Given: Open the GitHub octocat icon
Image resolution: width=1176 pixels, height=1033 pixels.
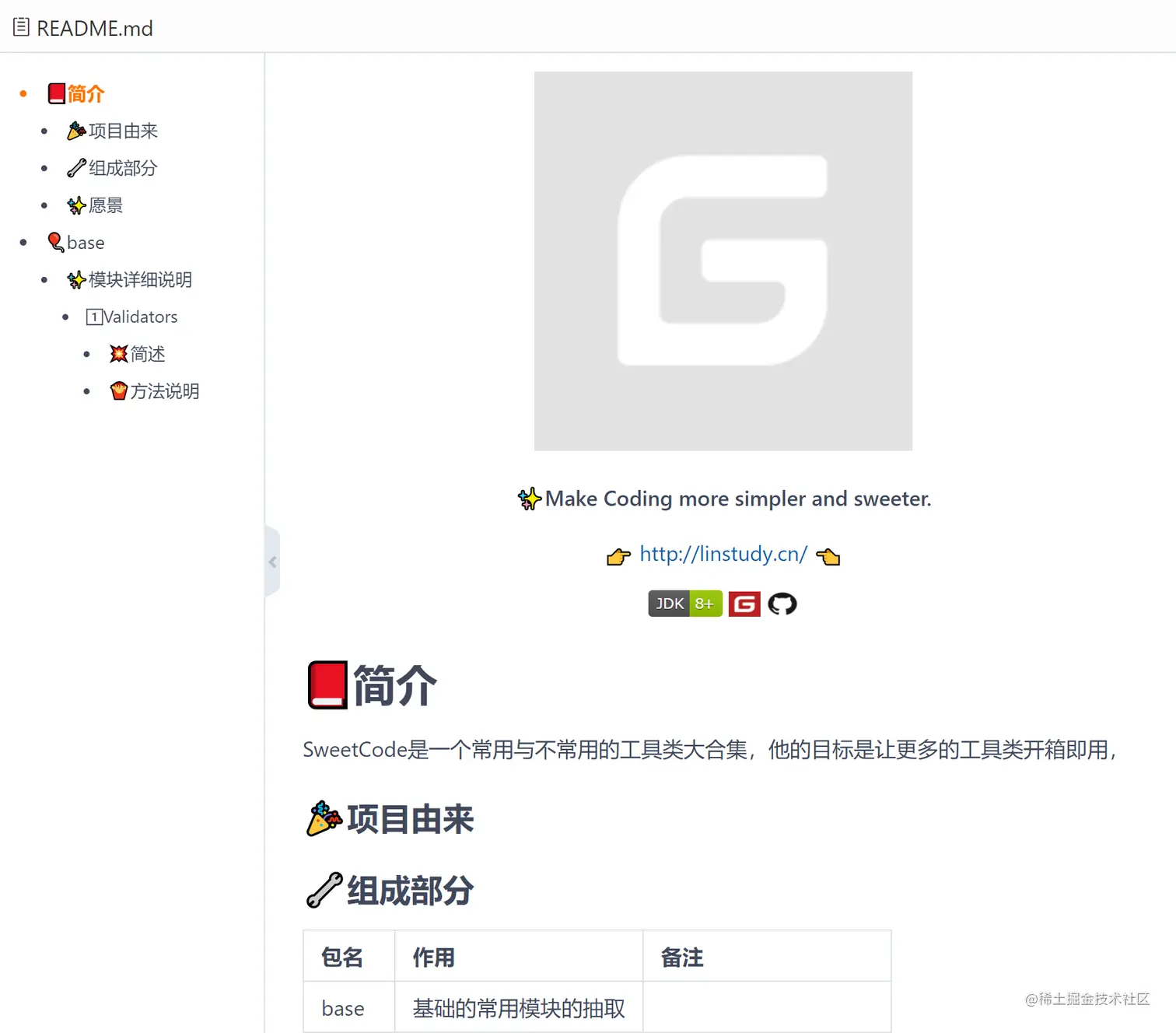Looking at the screenshot, I should pyautogui.click(x=782, y=604).
